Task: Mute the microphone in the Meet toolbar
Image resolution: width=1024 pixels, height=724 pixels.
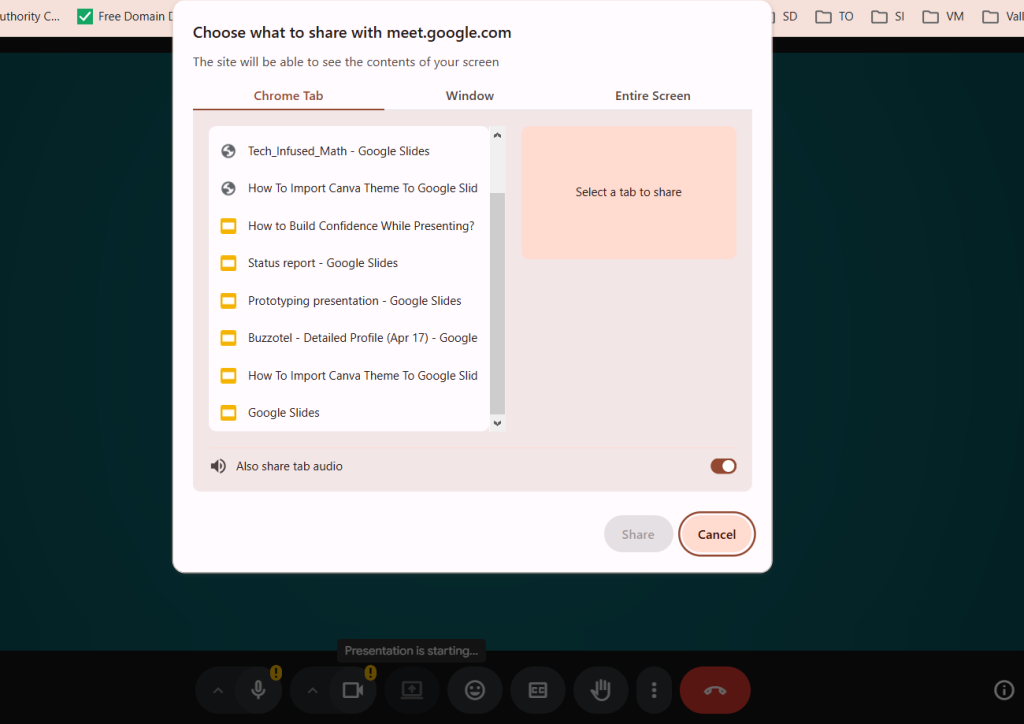Action: pos(258,690)
